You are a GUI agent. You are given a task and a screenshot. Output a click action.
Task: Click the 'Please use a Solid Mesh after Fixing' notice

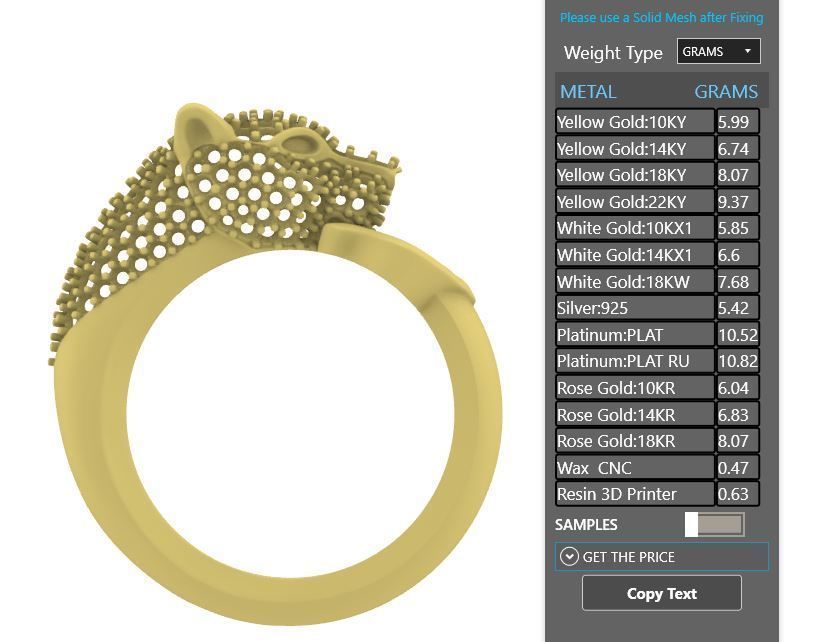[x=661, y=18]
